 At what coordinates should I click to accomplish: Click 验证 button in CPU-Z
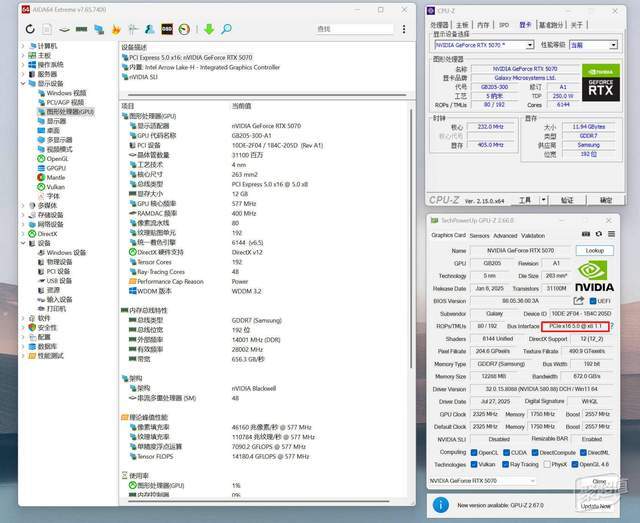pyautogui.click(x=567, y=200)
